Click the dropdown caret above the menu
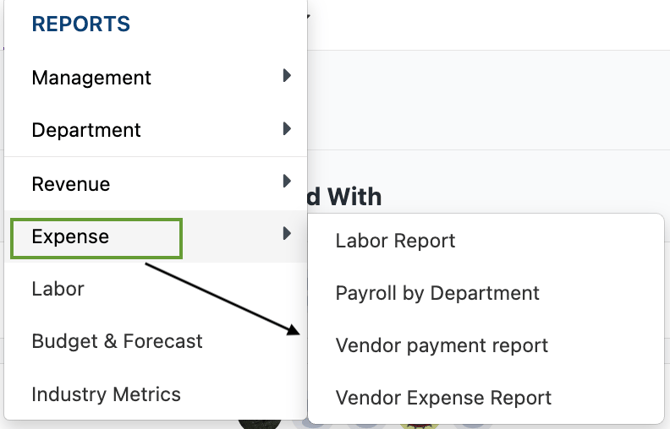670x429 pixels. pos(308,14)
